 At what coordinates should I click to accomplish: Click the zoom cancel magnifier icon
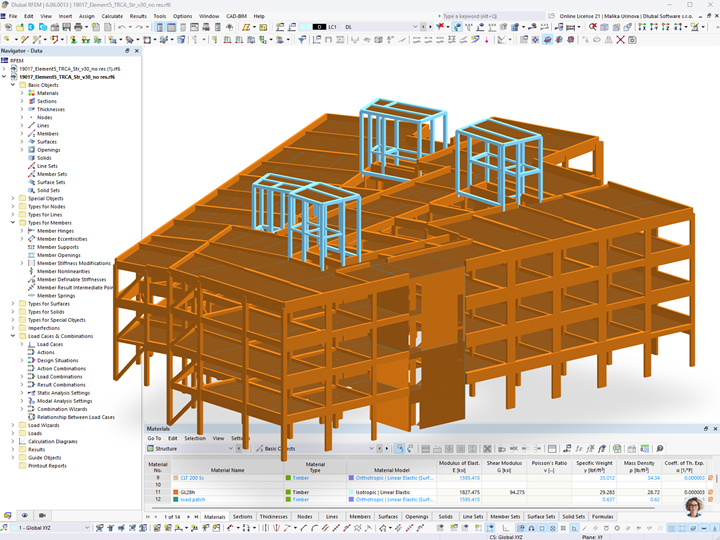click(x=593, y=27)
